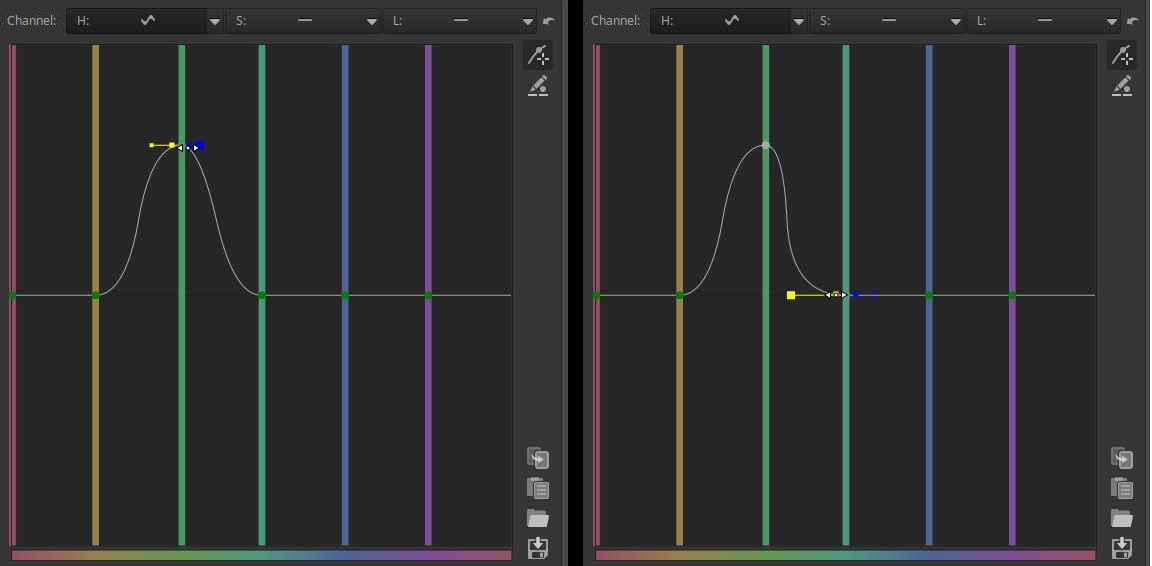Copy the curve in right panel
This screenshot has height=566, width=1152.
click(x=1122, y=459)
